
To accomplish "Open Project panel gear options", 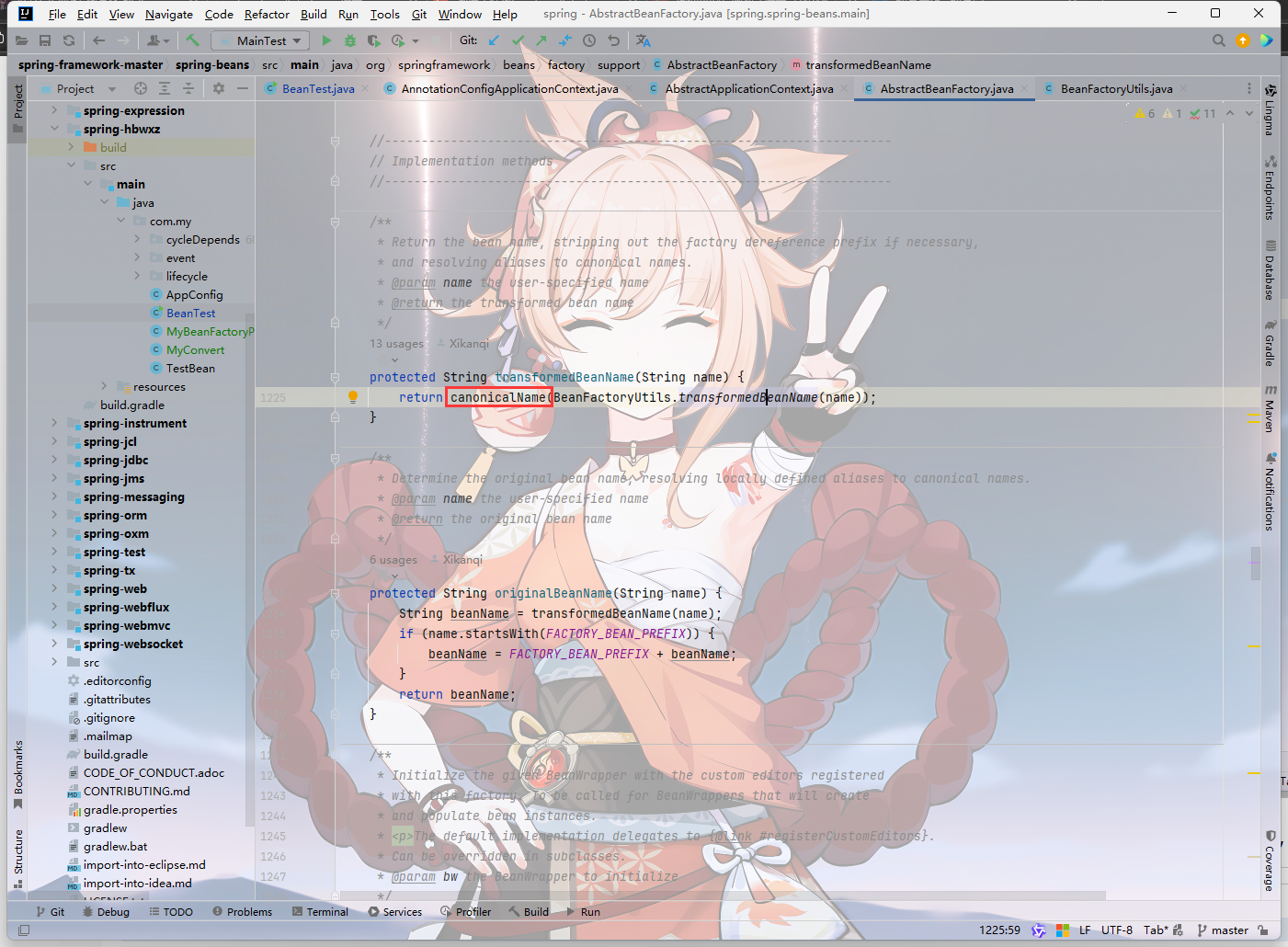I will tap(219, 88).
